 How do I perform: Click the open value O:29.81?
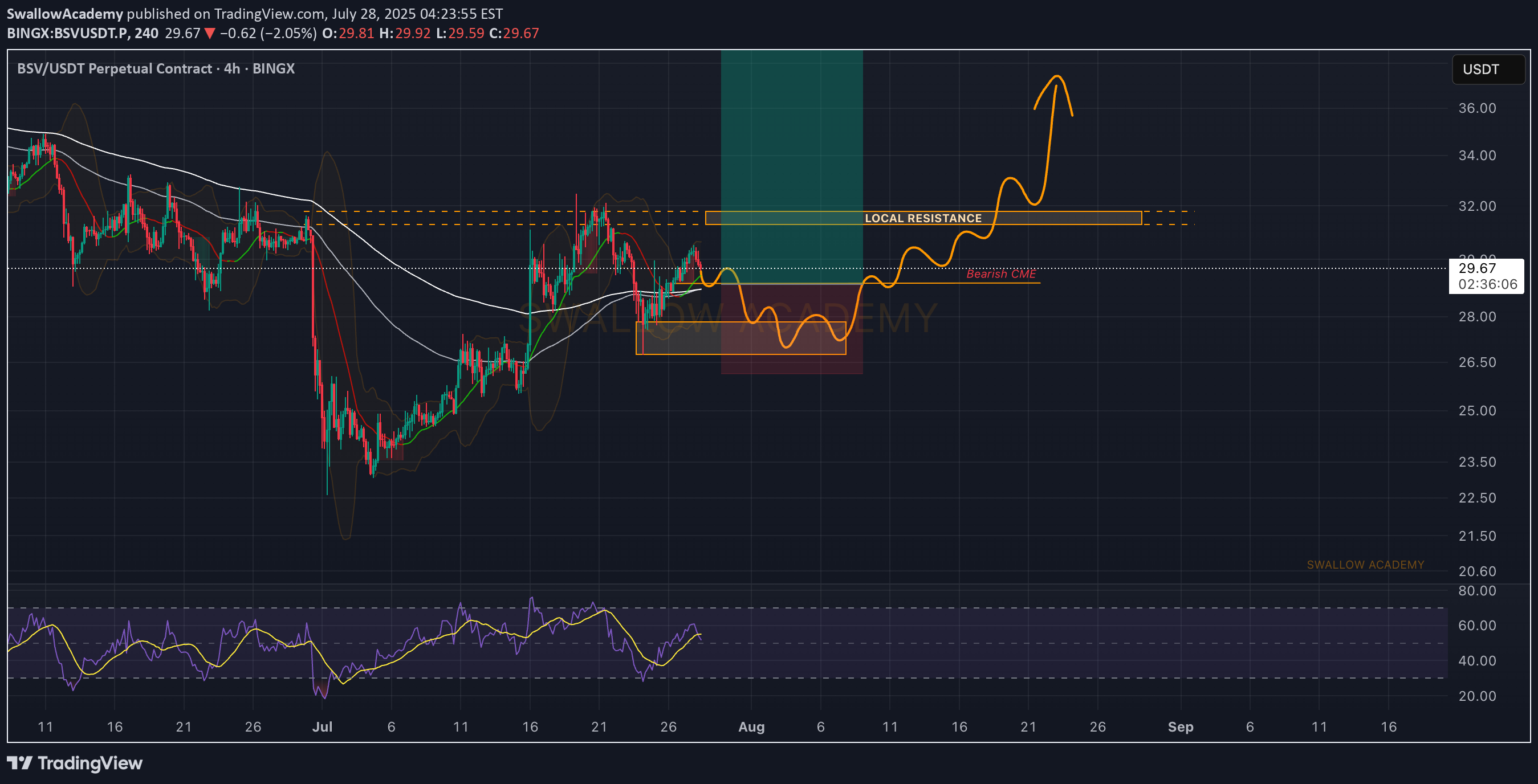point(348,33)
